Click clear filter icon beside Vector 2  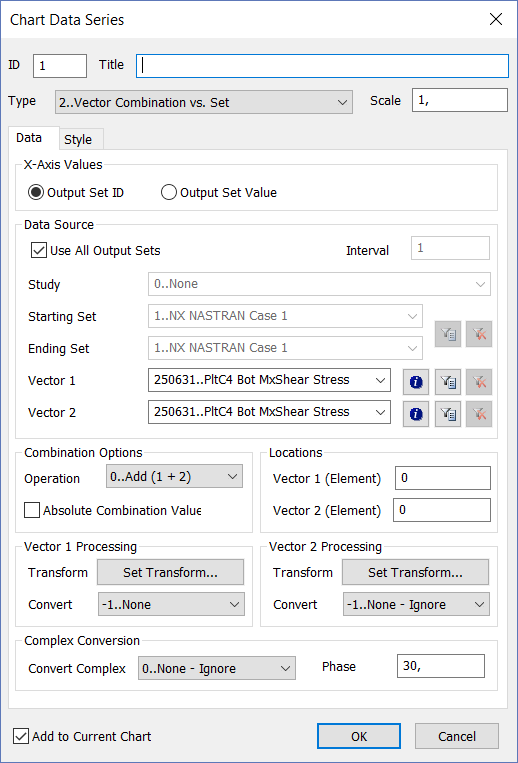[479, 414]
